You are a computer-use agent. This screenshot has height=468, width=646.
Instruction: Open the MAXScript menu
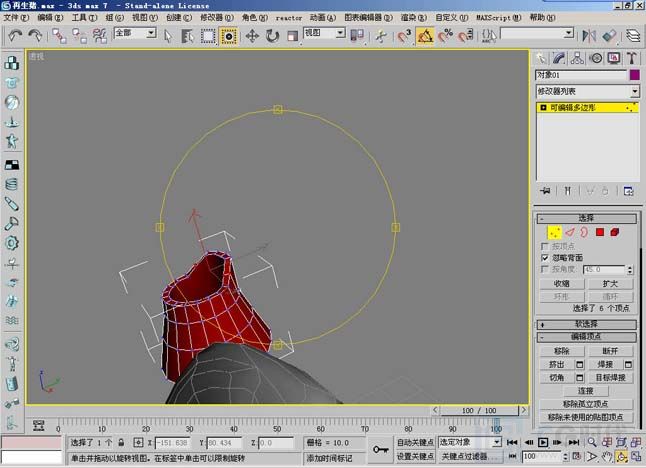[499, 18]
